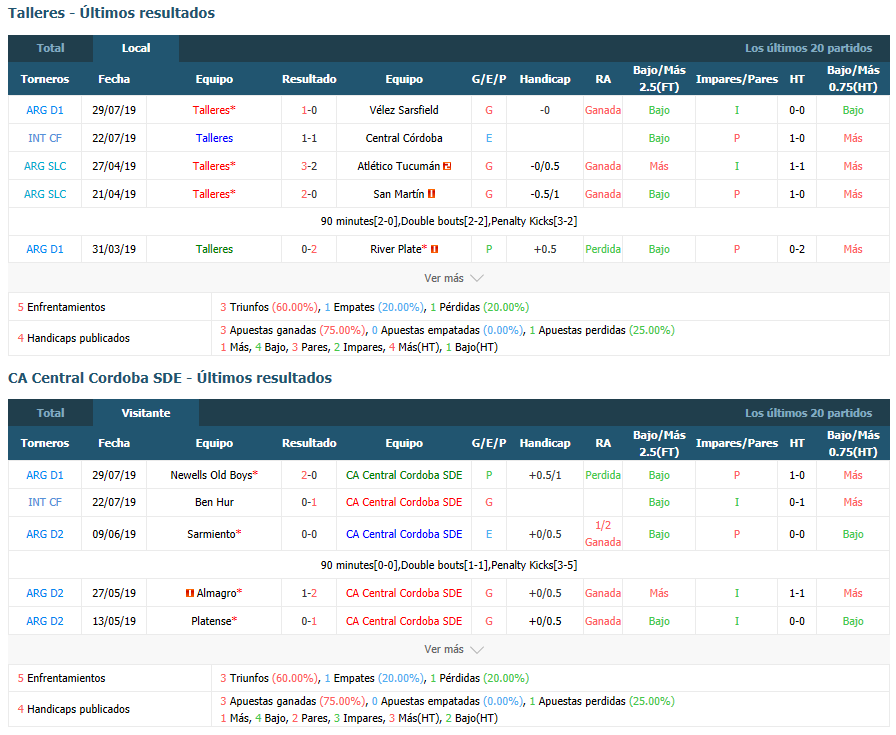
Task: Click the 2-0 result versus San Martín
Action: (x=309, y=194)
